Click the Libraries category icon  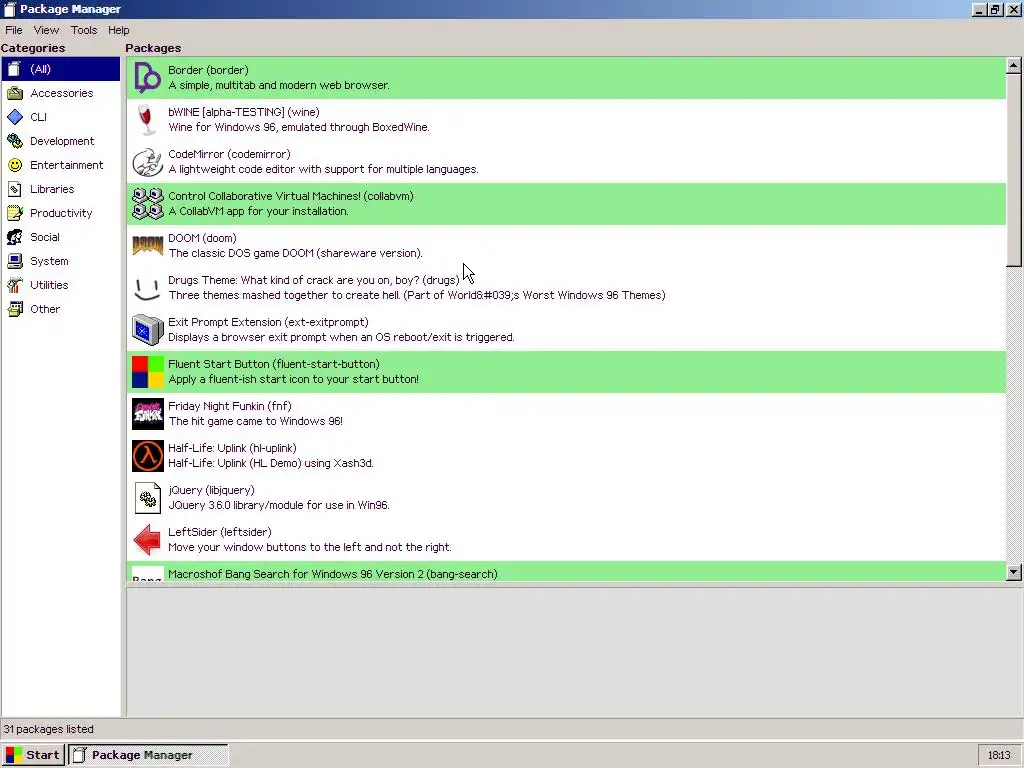[x=15, y=189]
